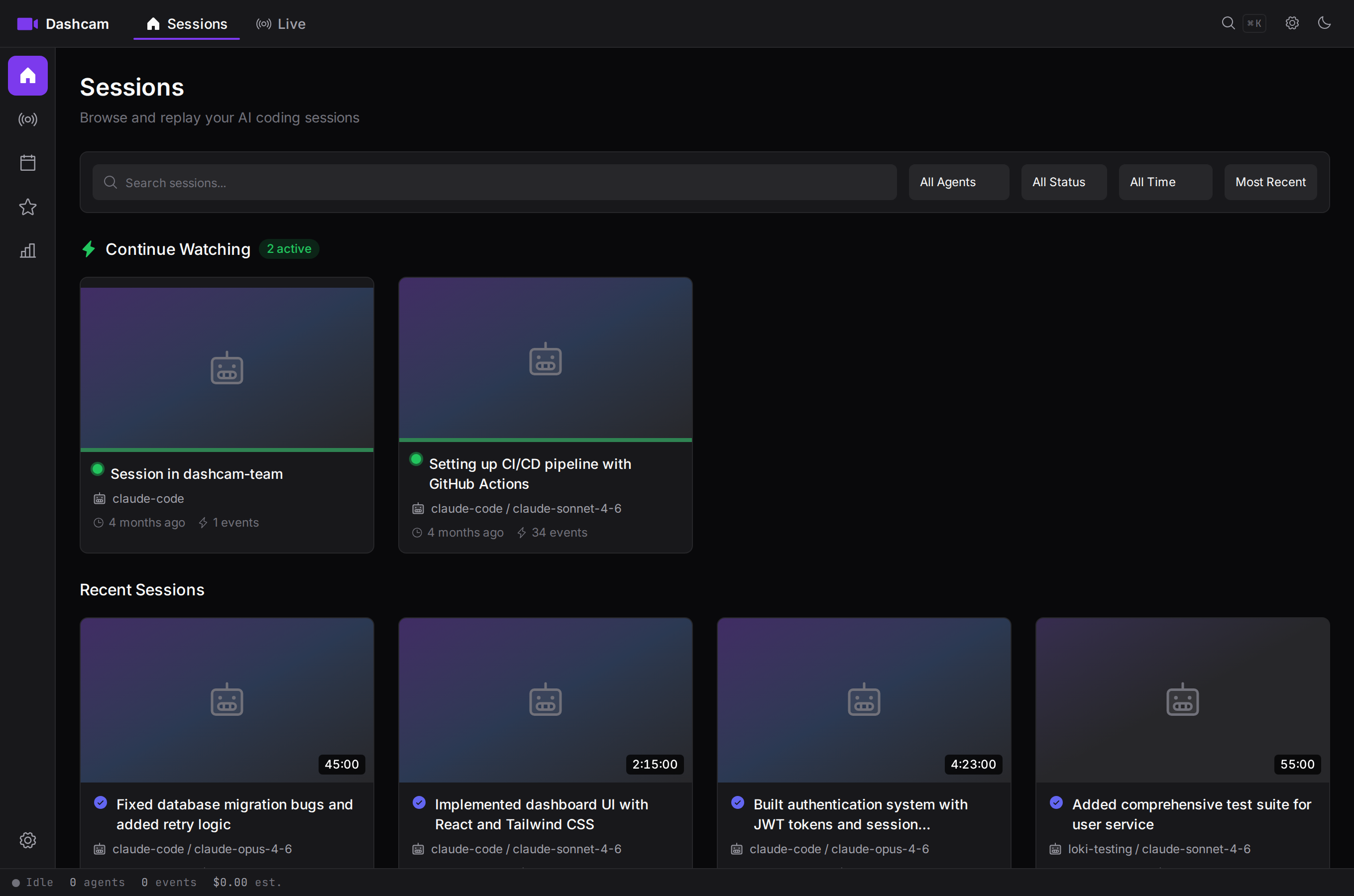Open settings from the top-right gear icon
Viewport: 1354px width, 896px height.
[1292, 23]
